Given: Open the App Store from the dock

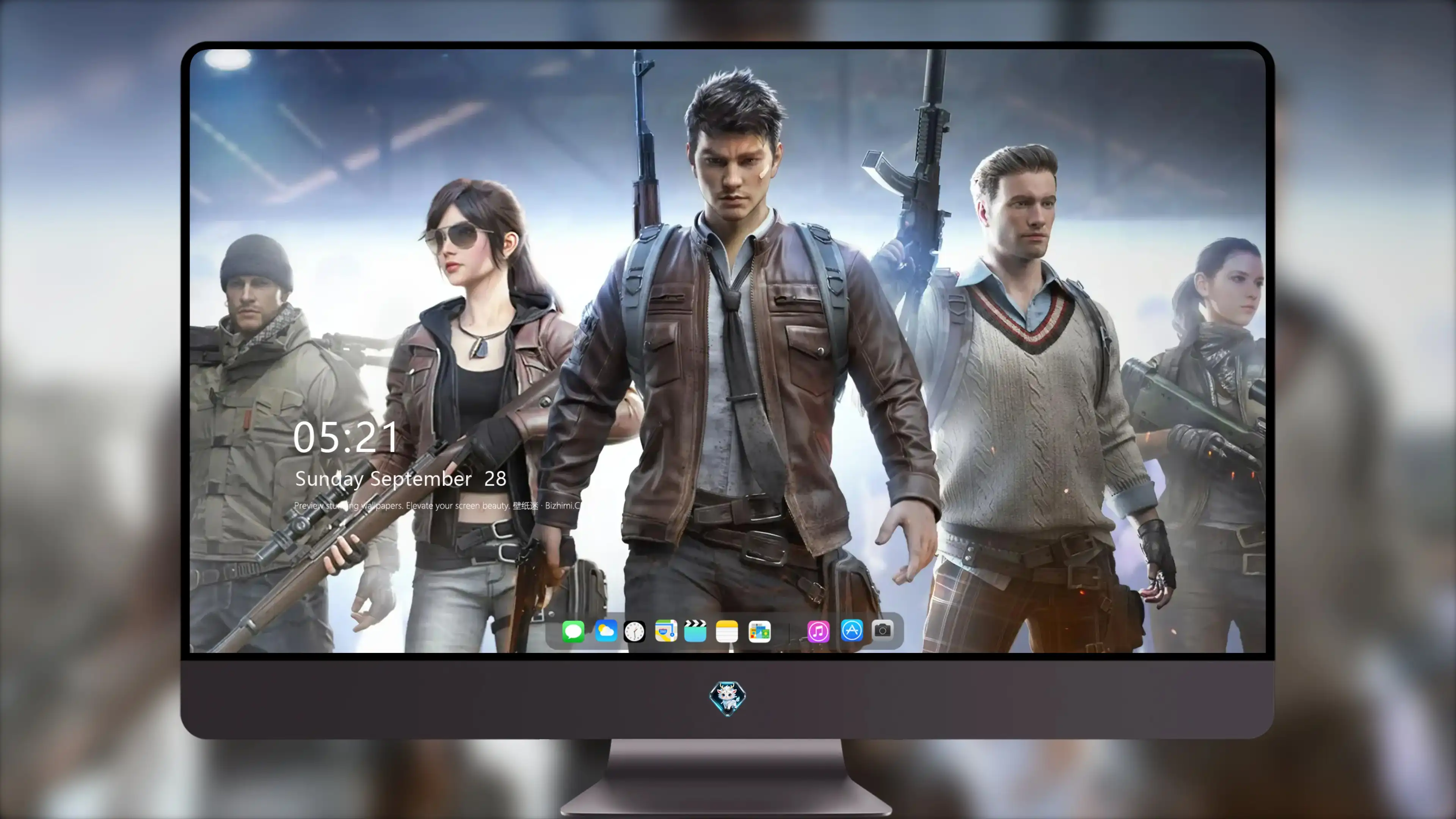Looking at the screenshot, I should [852, 630].
